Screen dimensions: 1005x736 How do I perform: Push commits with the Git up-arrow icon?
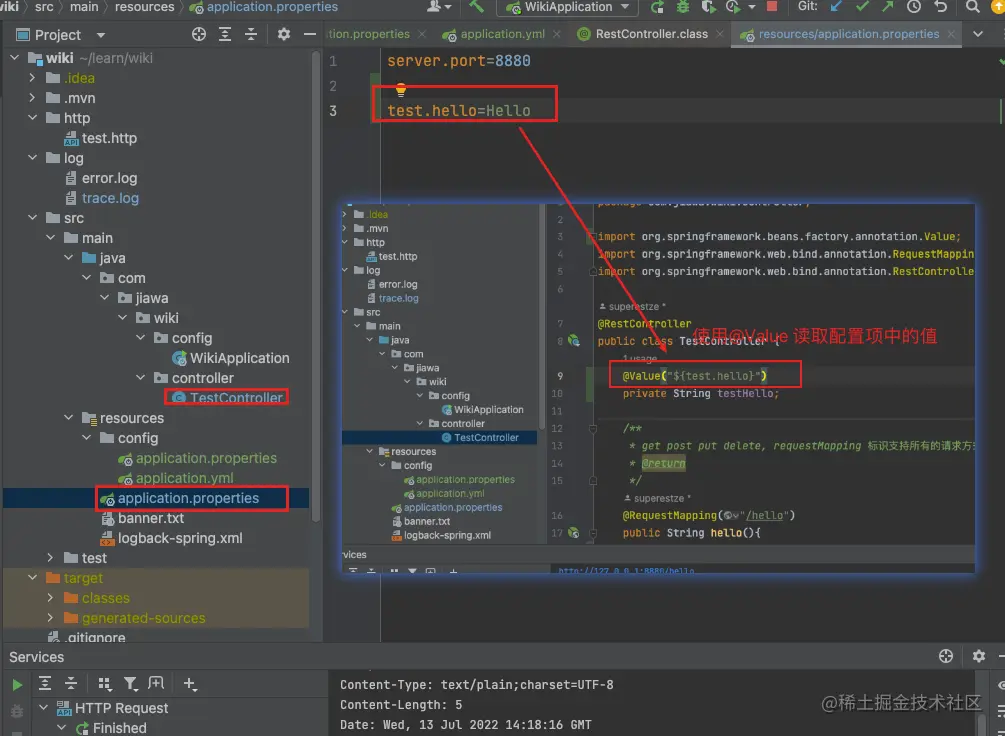pyautogui.click(x=888, y=7)
